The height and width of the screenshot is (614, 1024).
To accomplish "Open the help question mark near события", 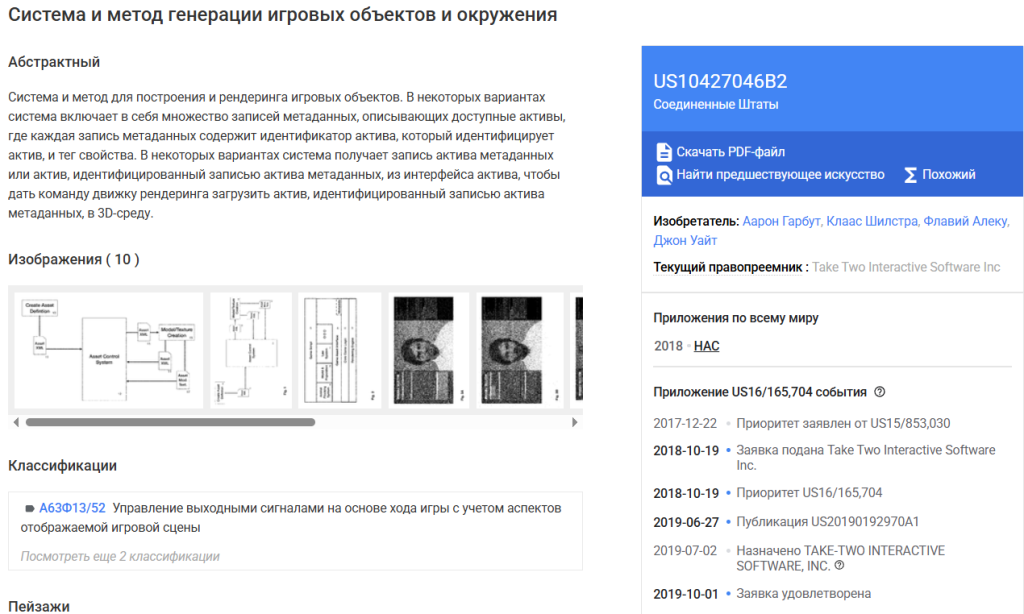I will pos(879,392).
